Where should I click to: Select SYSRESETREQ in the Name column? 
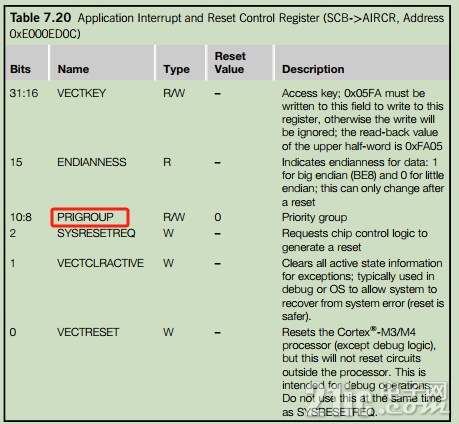(x=96, y=233)
